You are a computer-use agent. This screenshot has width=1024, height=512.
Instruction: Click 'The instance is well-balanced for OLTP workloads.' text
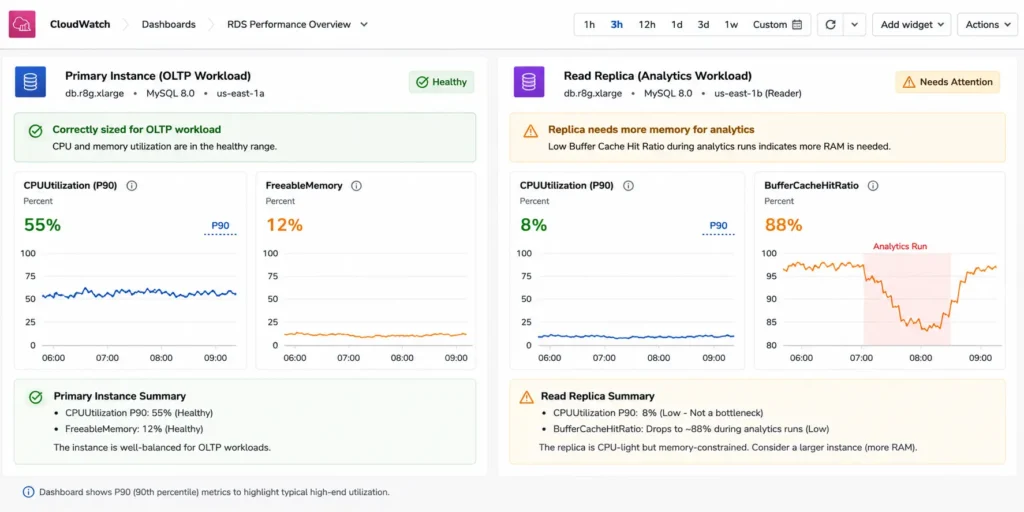[162, 448]
